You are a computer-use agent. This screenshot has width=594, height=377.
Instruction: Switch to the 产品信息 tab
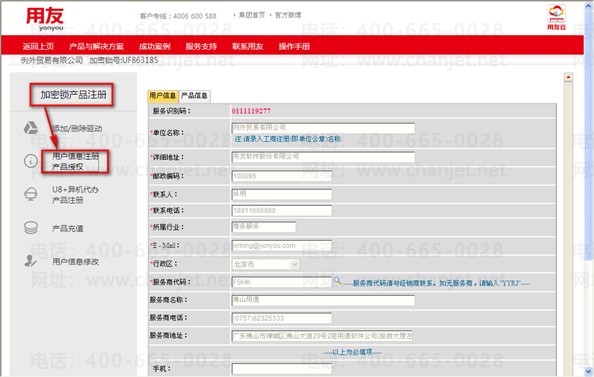click(x=194, y=96)
